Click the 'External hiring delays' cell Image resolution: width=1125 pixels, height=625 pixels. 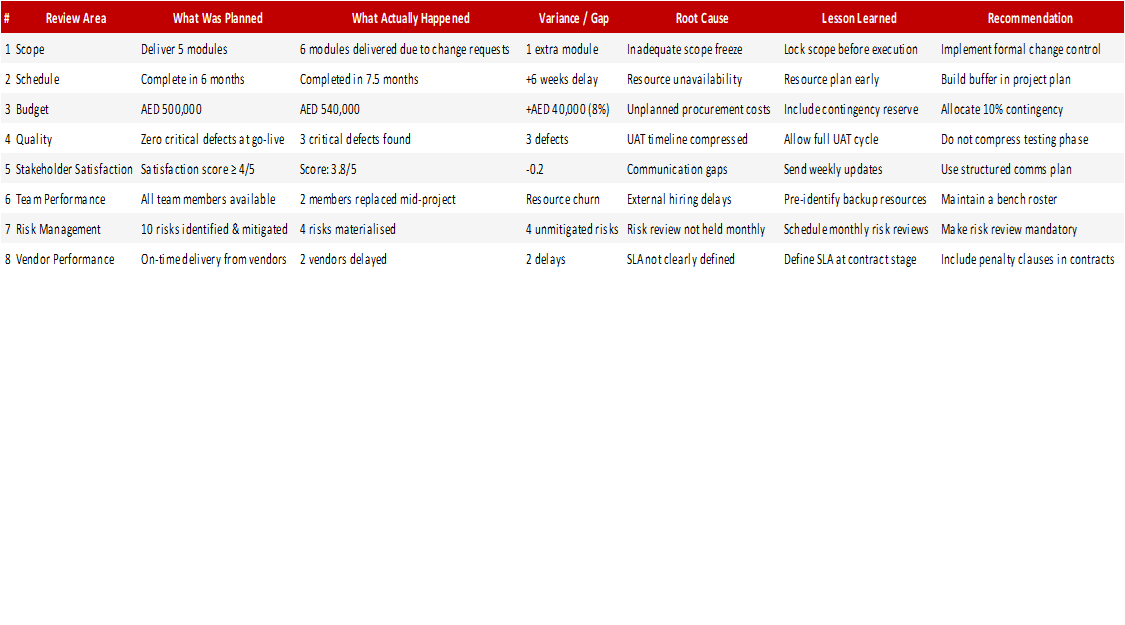tap(679, 199)
